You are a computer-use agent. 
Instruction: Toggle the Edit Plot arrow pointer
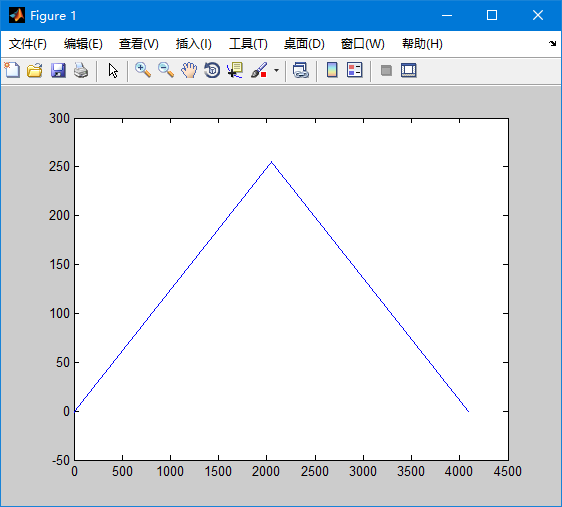tap(113, 71)
